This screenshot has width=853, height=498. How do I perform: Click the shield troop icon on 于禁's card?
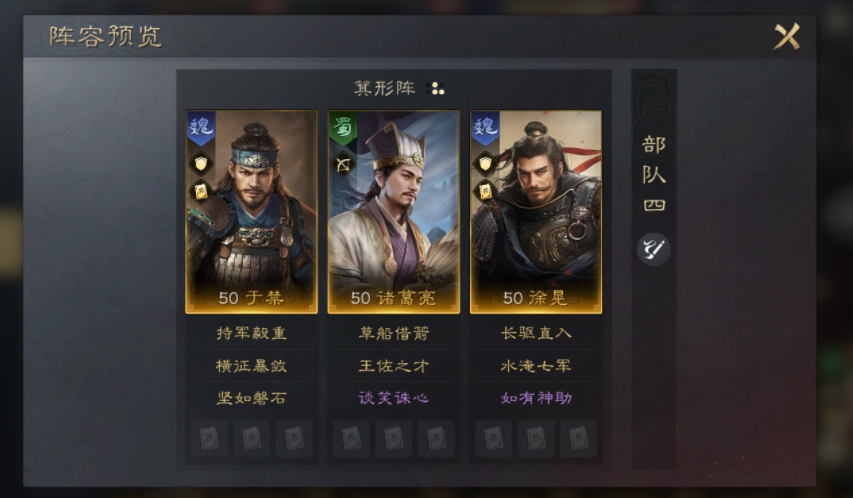pos(201,164)
